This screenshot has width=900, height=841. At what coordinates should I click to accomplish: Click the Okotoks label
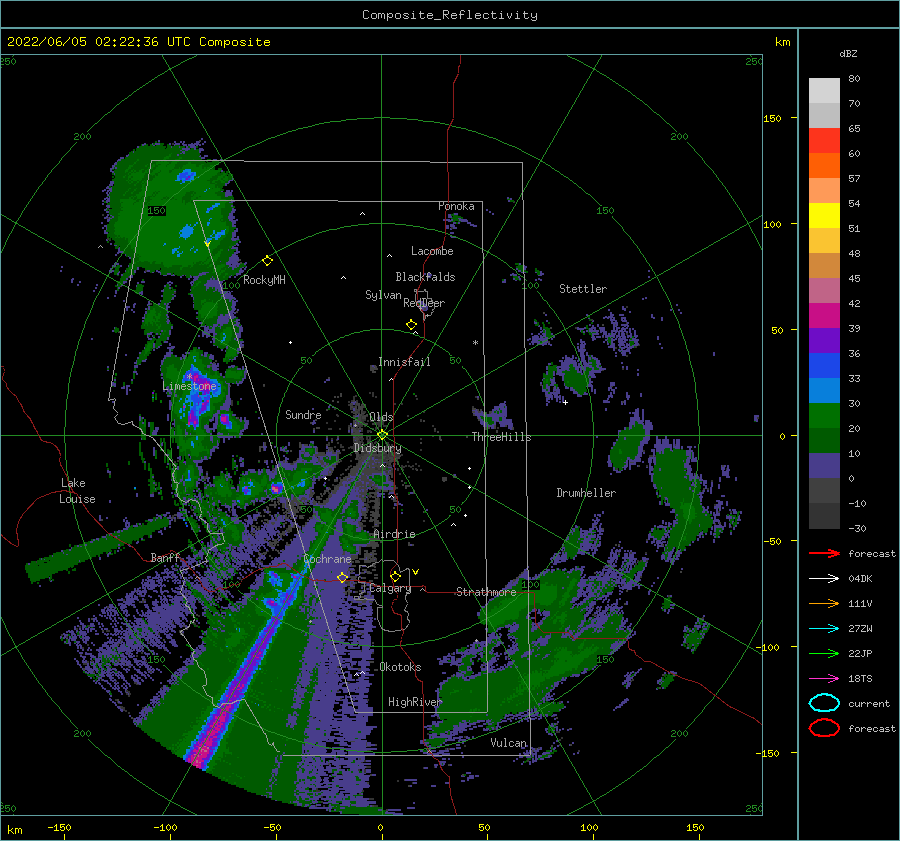tap(400, 667)
